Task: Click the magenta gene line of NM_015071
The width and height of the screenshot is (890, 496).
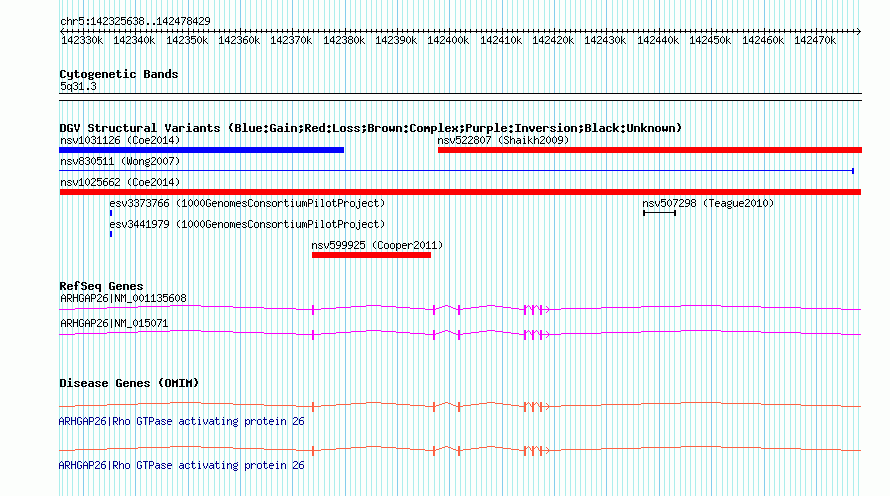Action: (x=460, y=334)
